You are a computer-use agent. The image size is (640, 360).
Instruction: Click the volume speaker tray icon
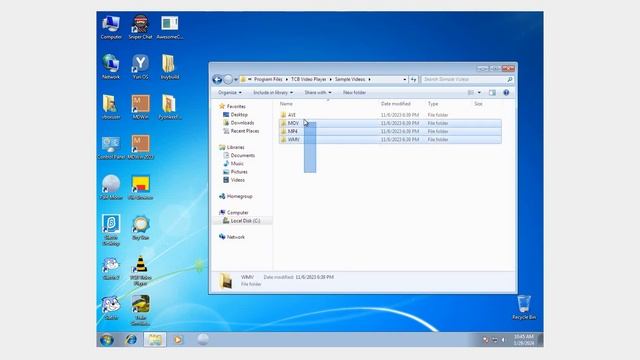click(503, 340)
